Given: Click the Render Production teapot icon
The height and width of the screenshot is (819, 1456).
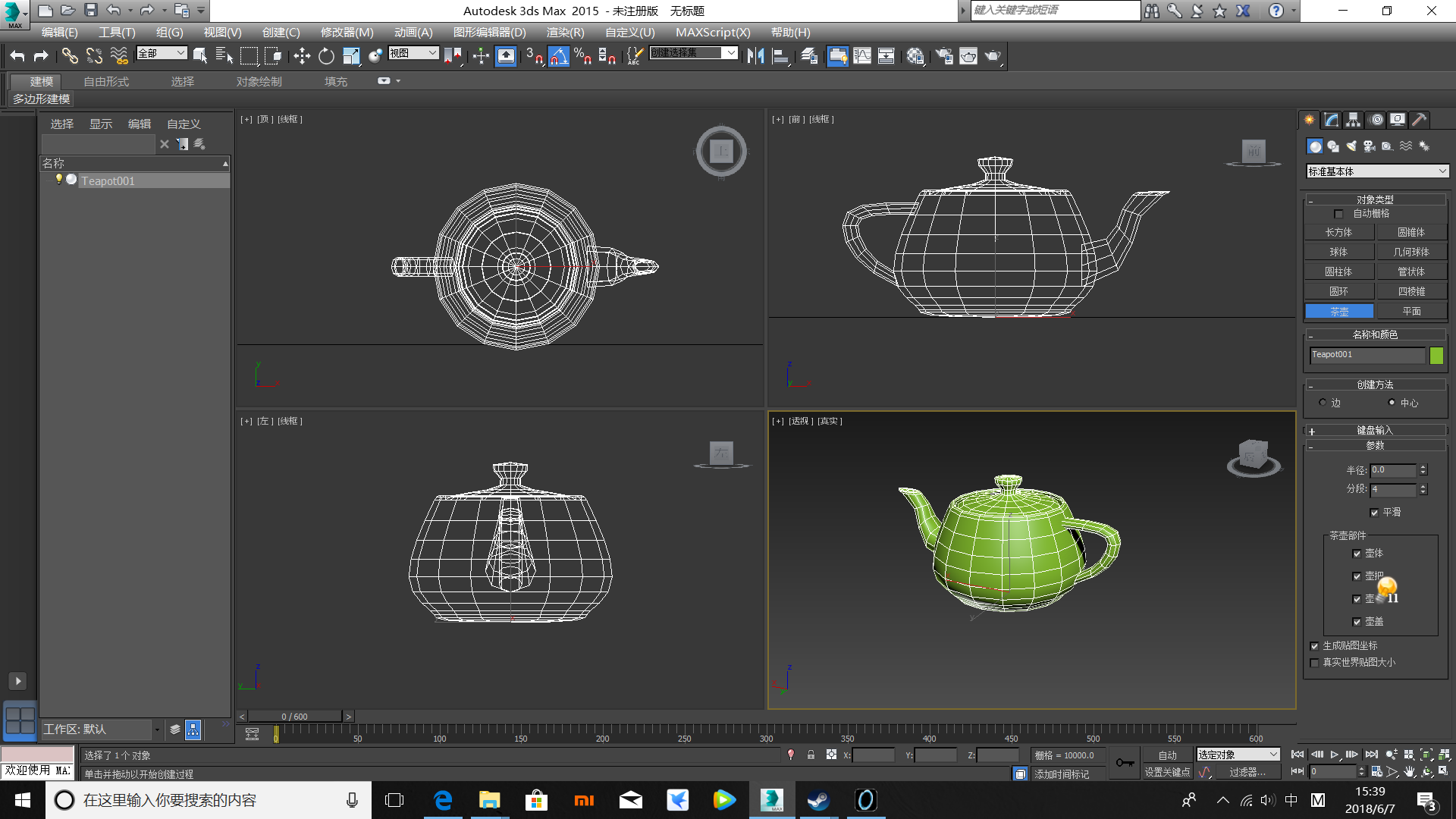Looking at the screenshot, I should 993,56.
